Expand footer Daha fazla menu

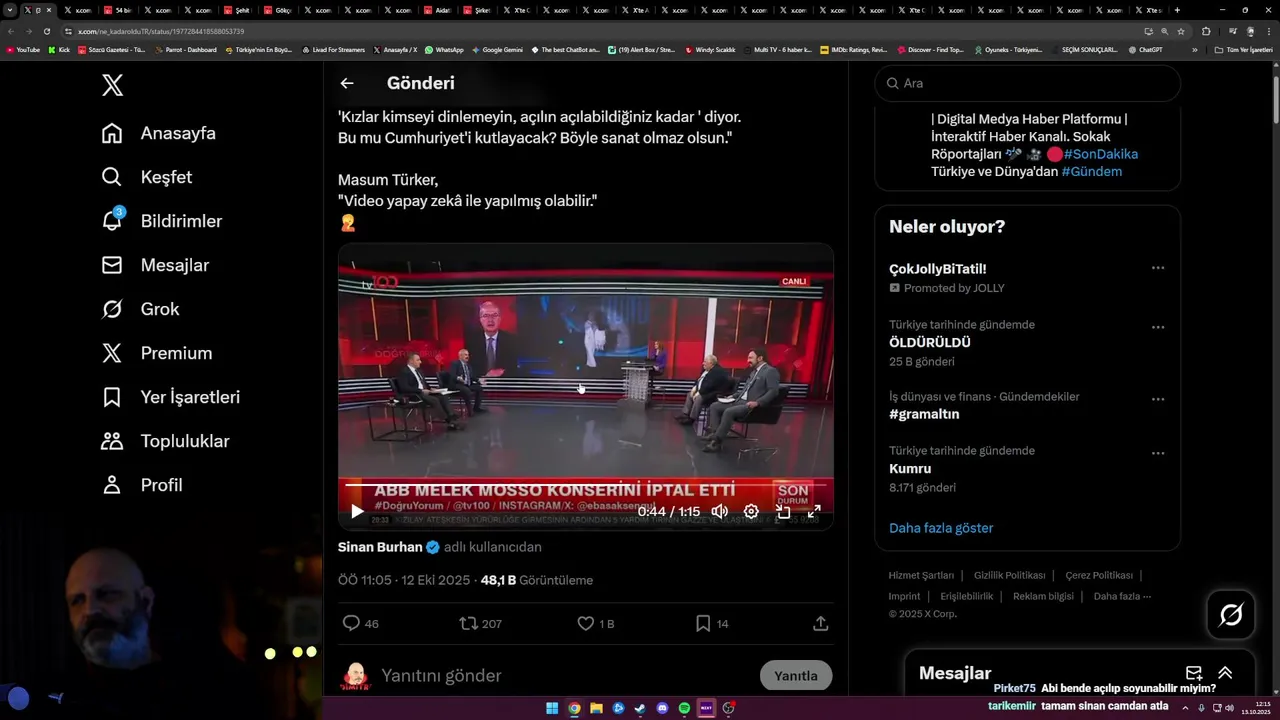pos(1122,596)
